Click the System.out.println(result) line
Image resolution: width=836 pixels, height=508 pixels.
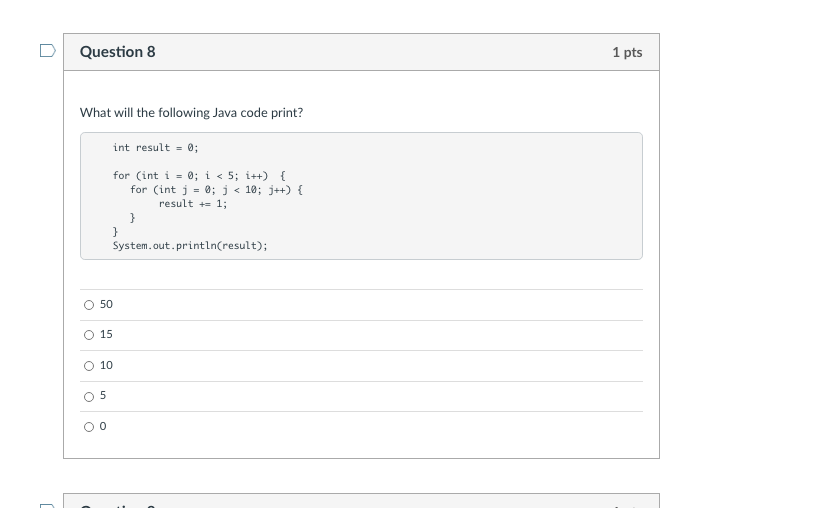coord(190,246)
